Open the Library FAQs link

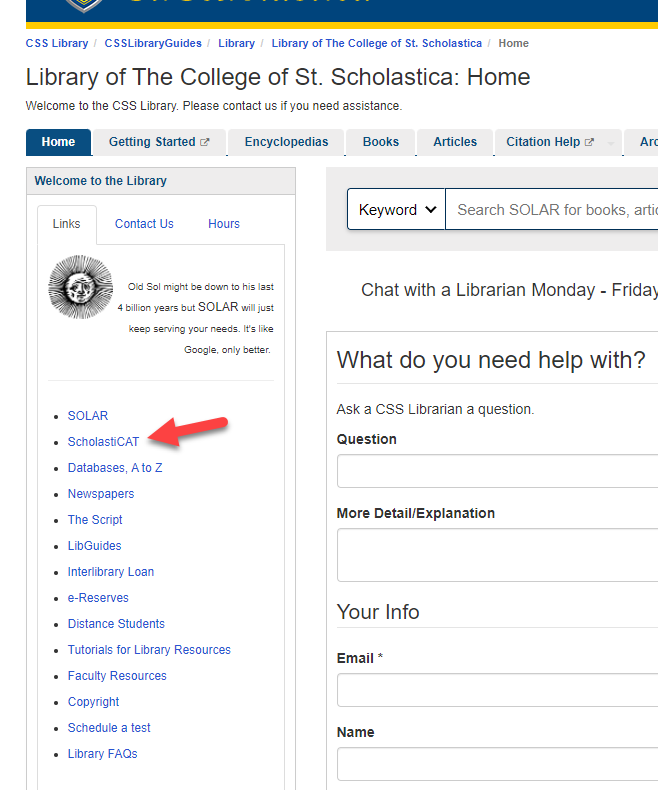coord(103,754)
